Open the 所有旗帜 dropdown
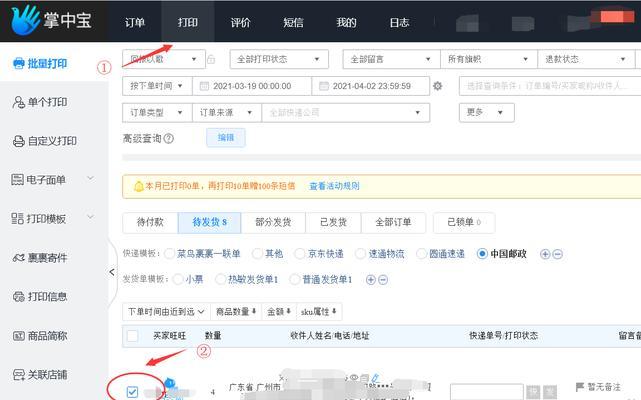This screenshot has width=641, height=400. tap(489, 59)
